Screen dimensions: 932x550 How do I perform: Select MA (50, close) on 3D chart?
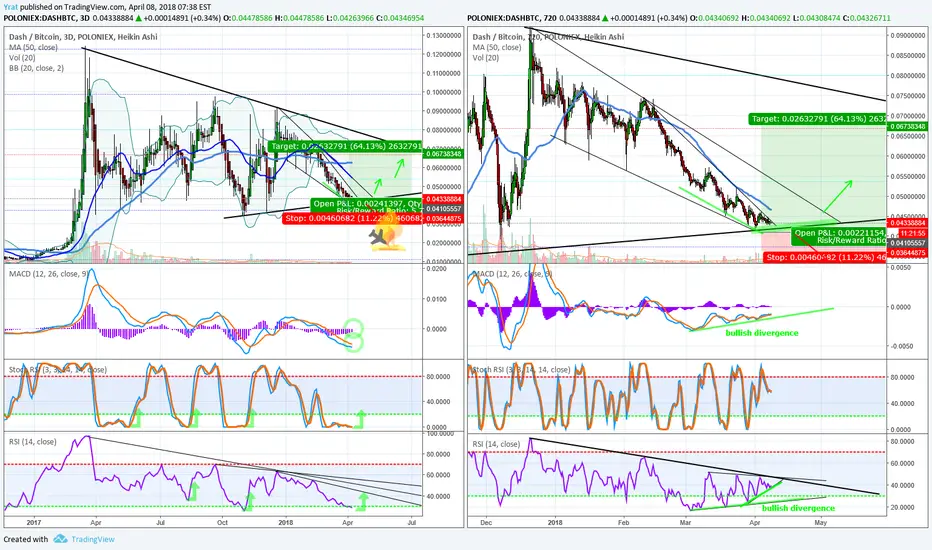(33, 47)
